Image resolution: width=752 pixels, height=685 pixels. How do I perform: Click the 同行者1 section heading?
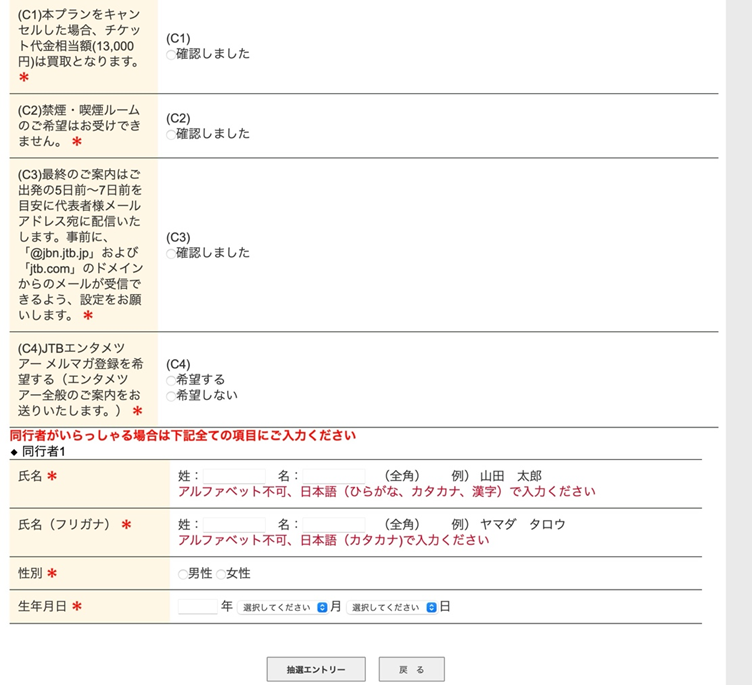point(42,451)
